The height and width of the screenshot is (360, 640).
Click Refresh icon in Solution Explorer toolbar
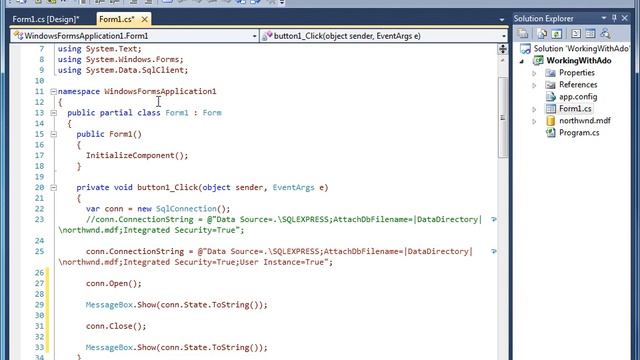(x=557, y=34)
